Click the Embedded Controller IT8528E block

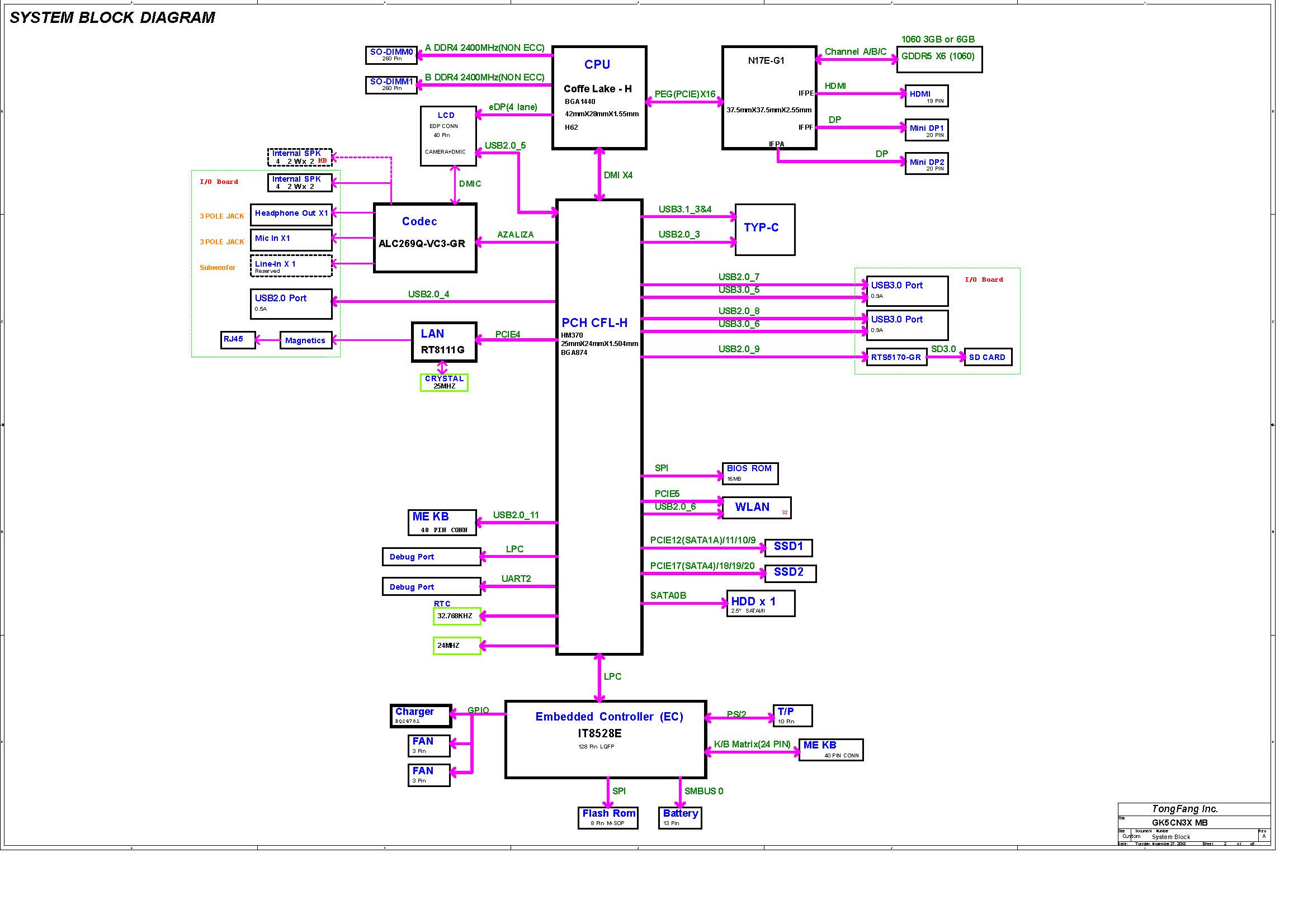(605, 739)
